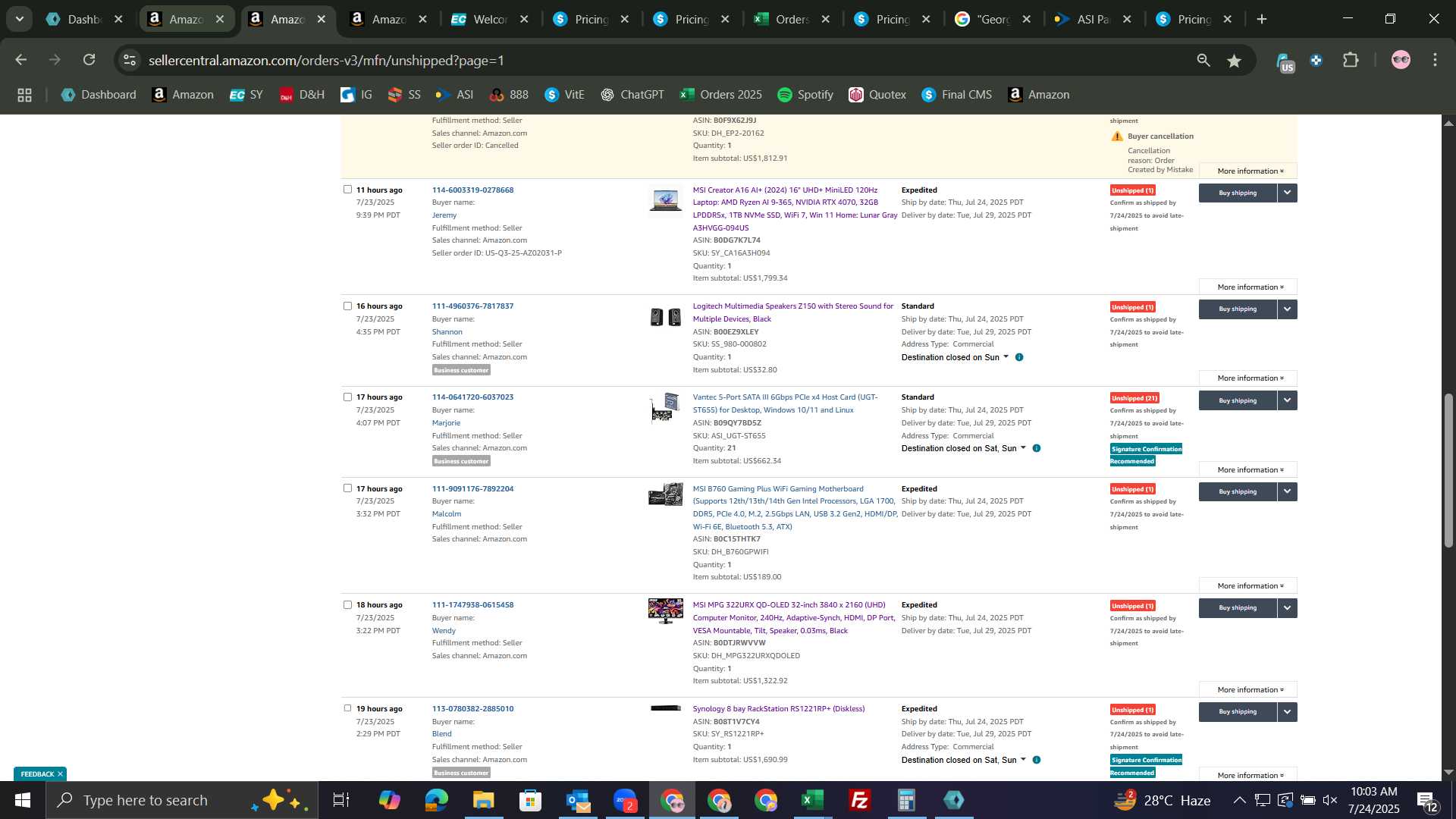Select checkbox for Marjorie's Vantec order
The image size is (1456, 819).
pos(347,397)
